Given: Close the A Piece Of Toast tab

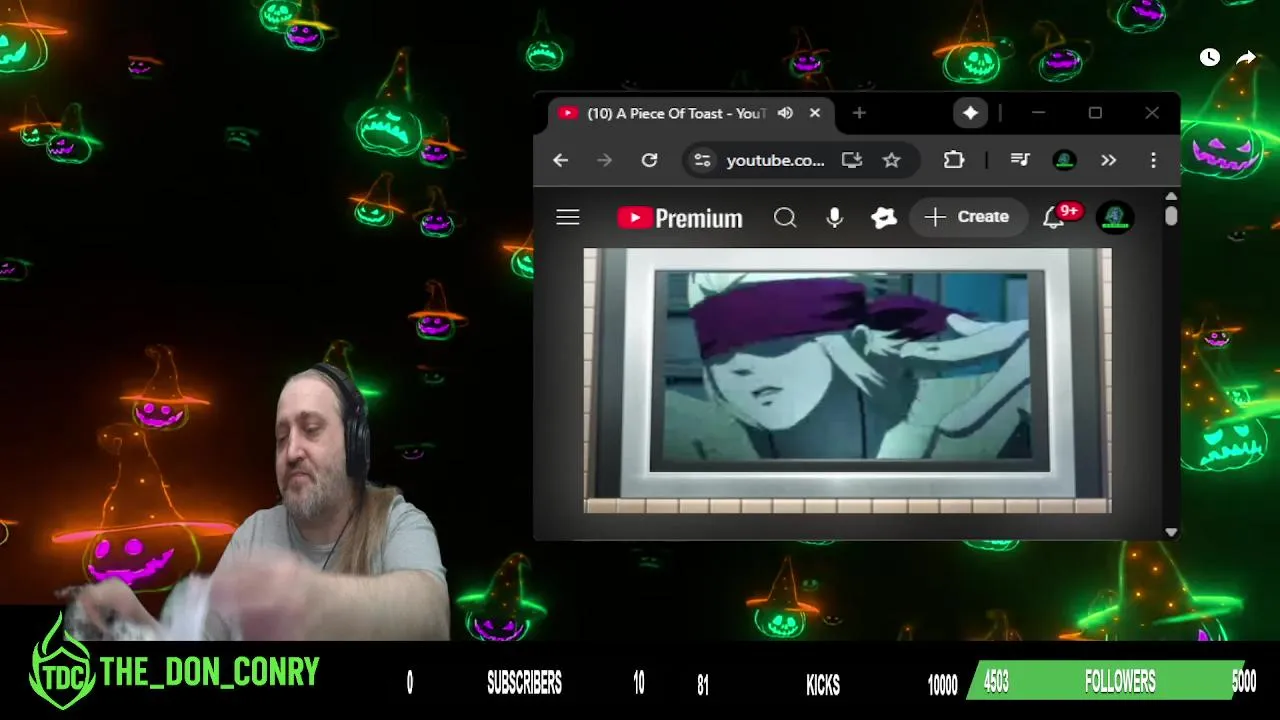Looking at the screenshot, I should point(814,113).
